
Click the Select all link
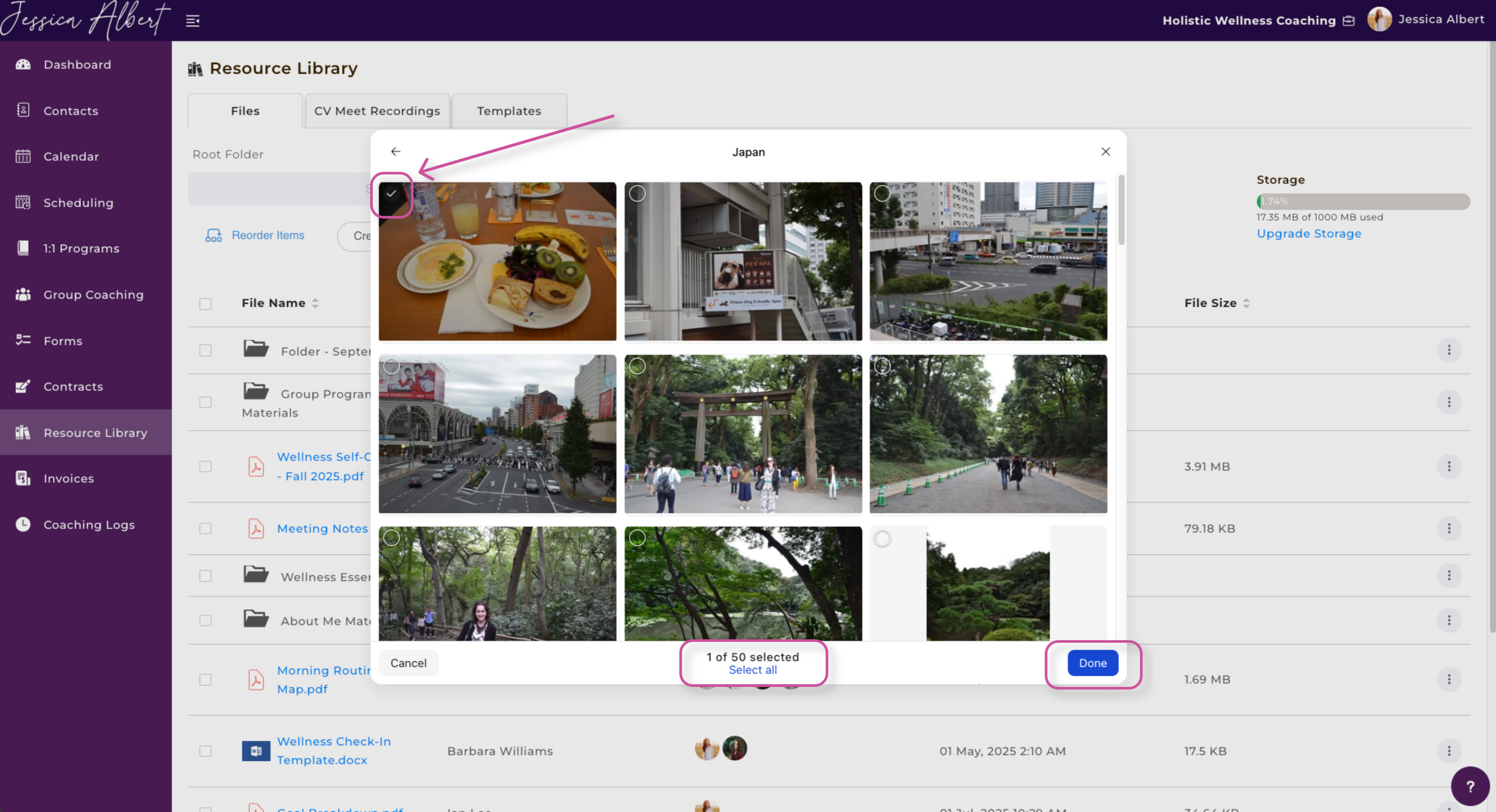pos(753,670)
